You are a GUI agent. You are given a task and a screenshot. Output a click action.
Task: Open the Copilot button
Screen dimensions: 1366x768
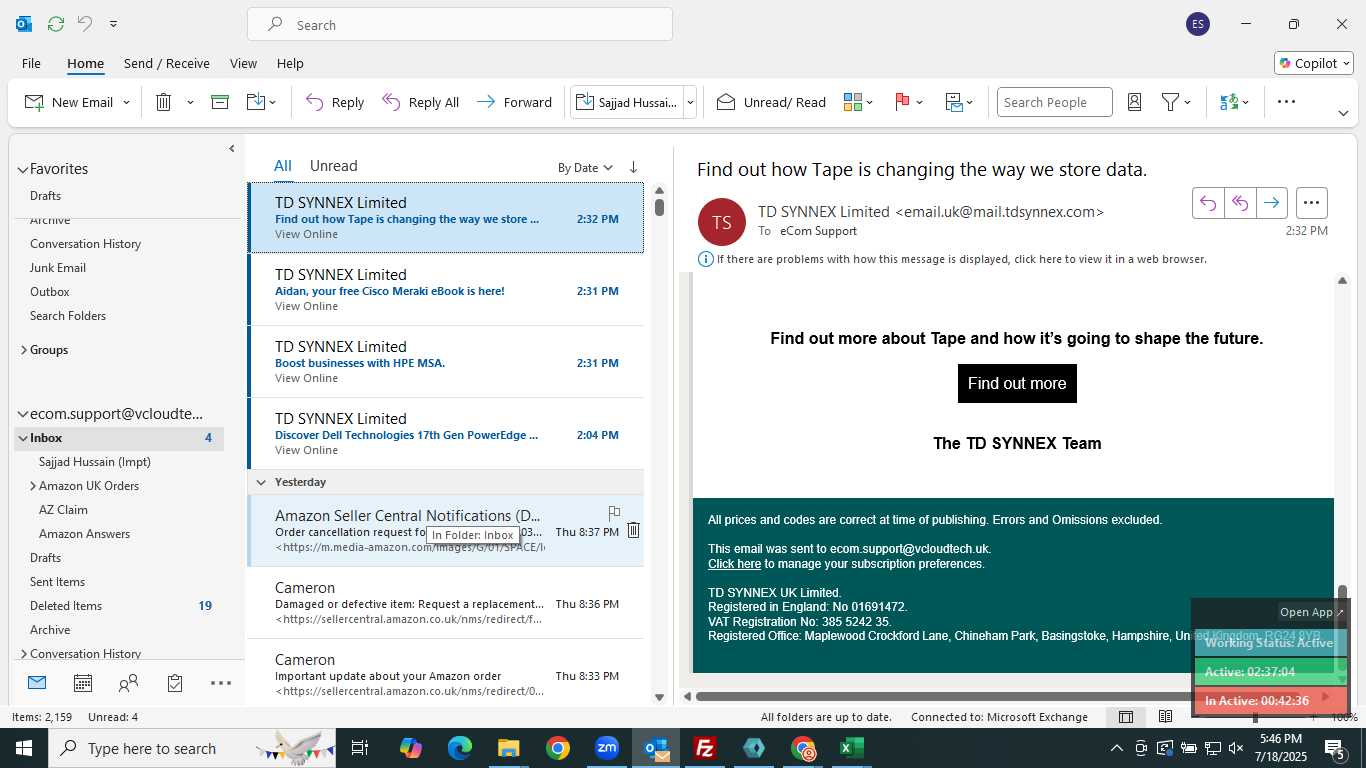point(1313,63)
